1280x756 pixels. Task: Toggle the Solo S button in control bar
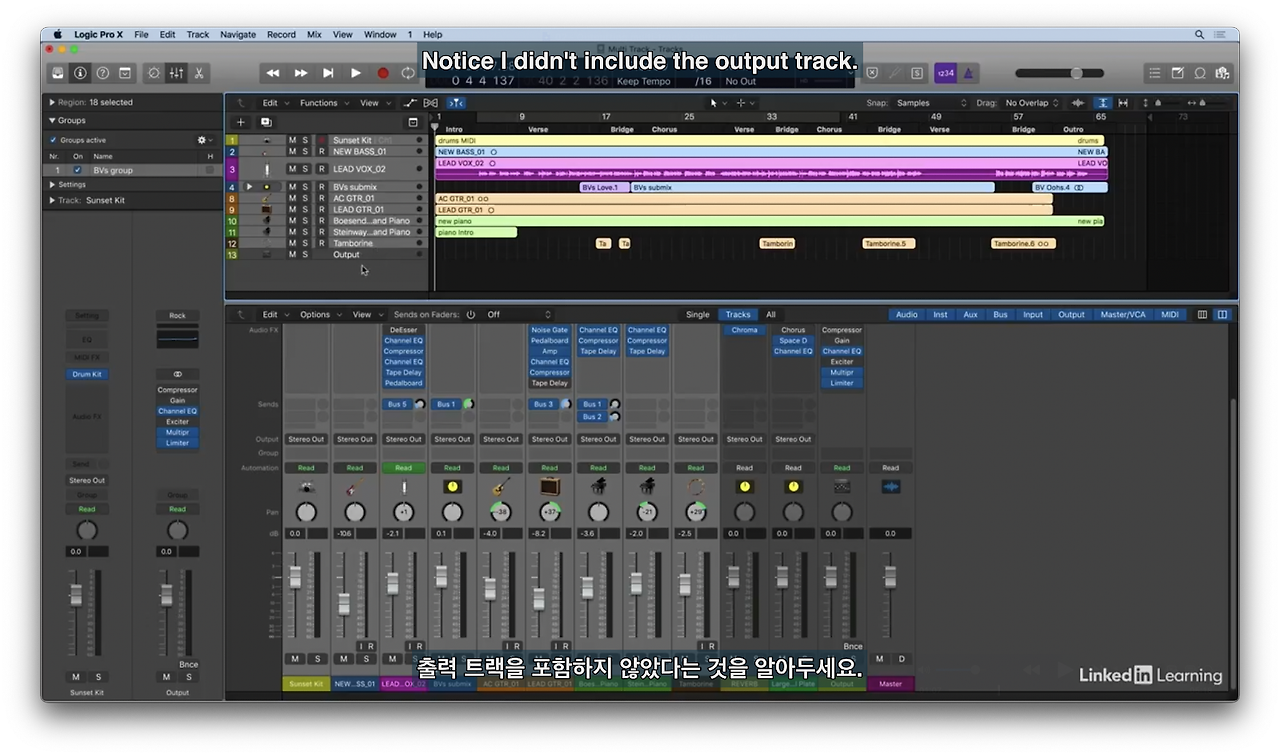pyautogui.click(x=916, y=73)
